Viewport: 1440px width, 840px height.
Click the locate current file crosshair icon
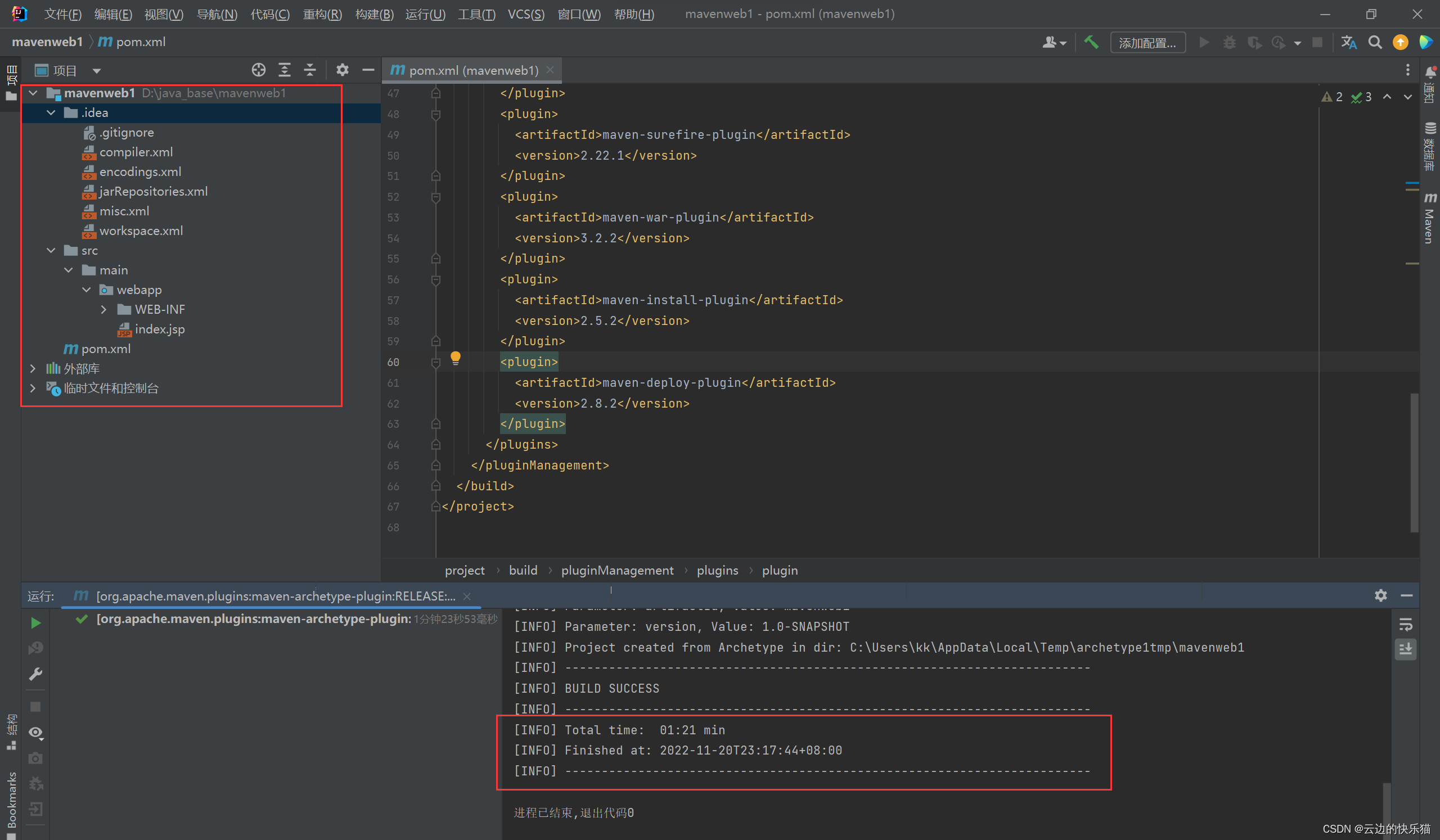click(258, 70)
